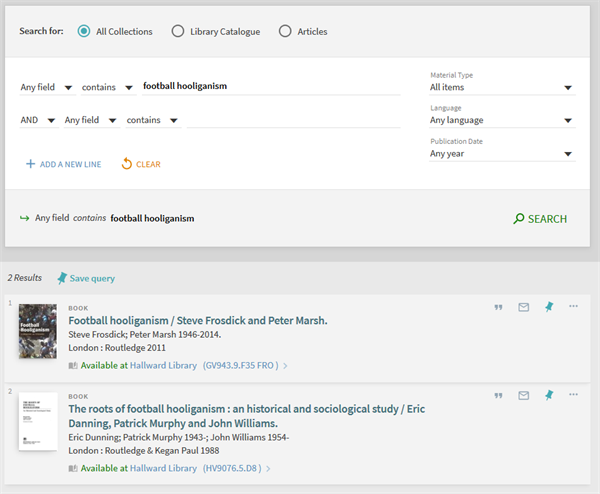
Task: Pin the Football hooliganism book result
Action: pos(548,307)
